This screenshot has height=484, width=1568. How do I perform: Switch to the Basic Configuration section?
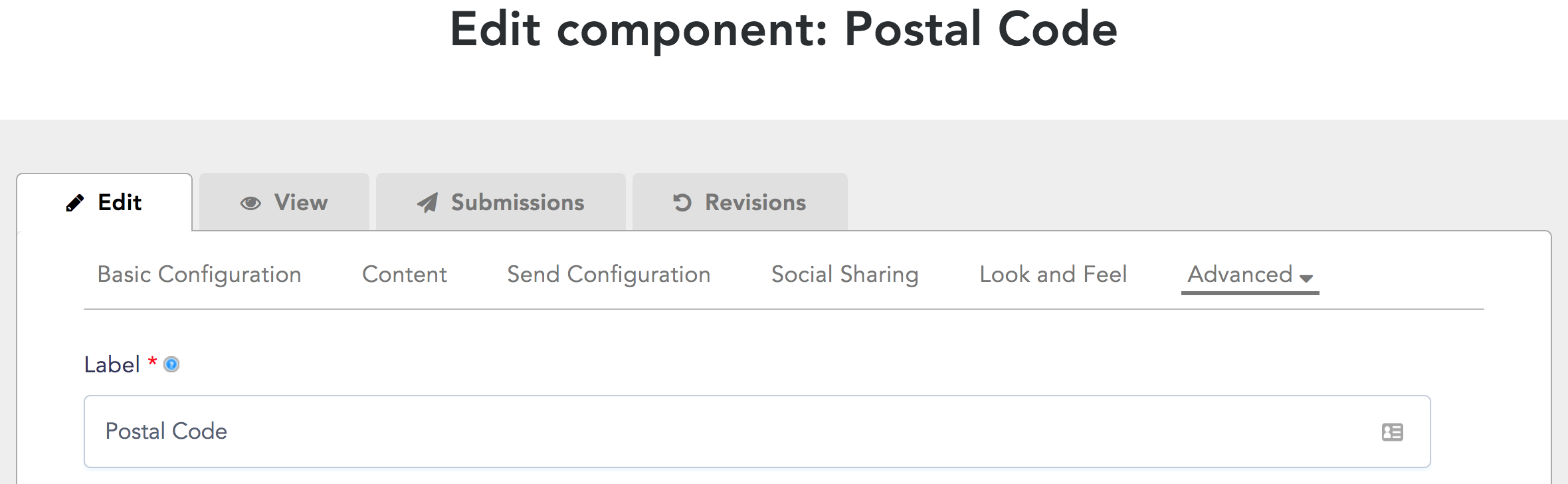[x=199, y=275]
